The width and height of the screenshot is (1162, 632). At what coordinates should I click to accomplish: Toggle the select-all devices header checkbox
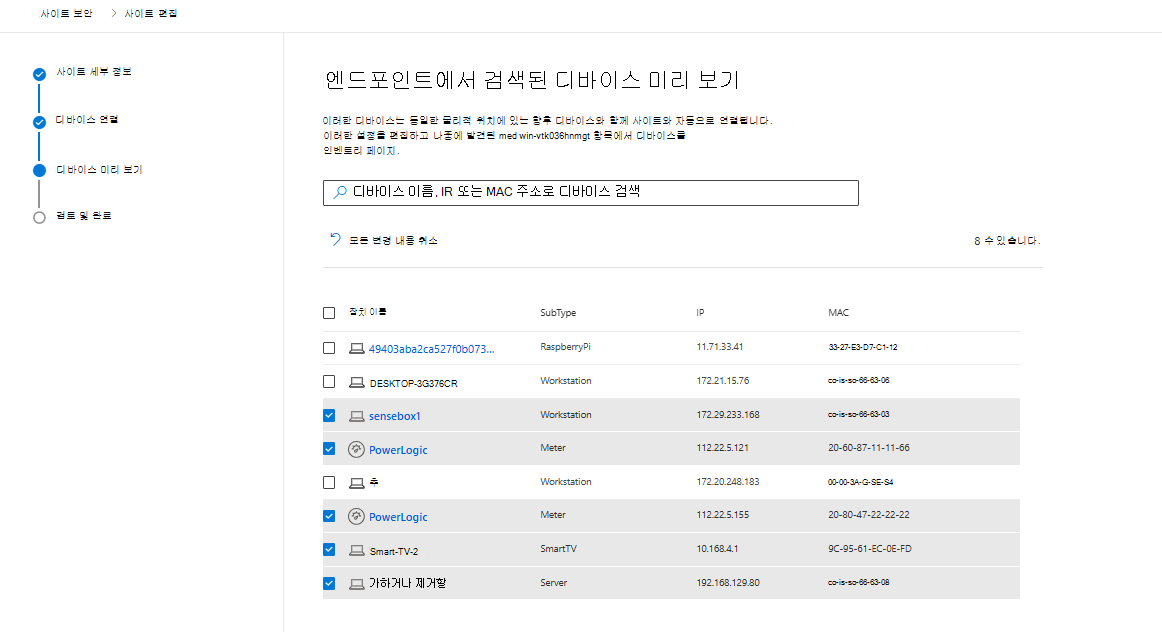coord(329,313)
